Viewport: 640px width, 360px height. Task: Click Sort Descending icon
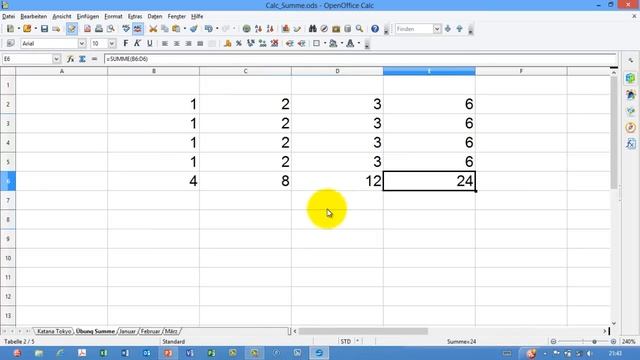point(270,29)
